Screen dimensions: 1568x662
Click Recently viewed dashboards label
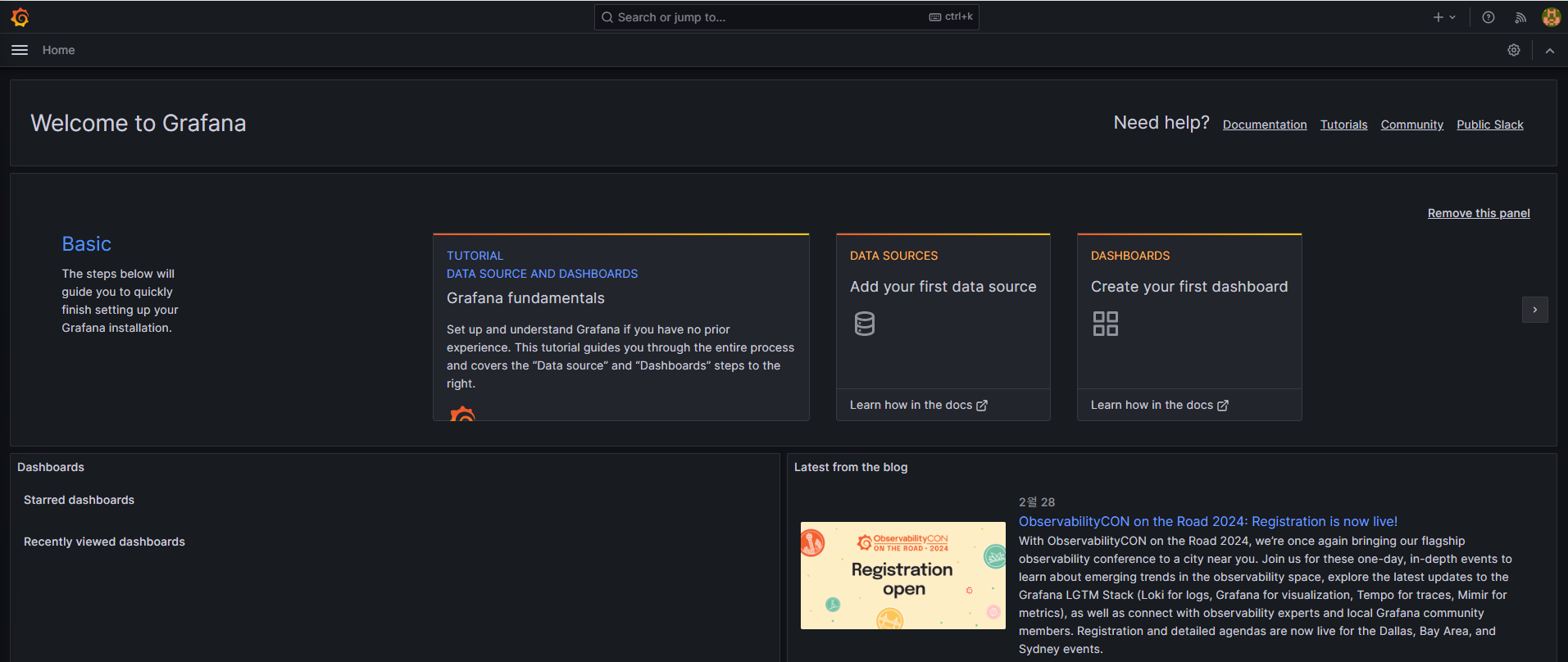click(x=104, y=542)
